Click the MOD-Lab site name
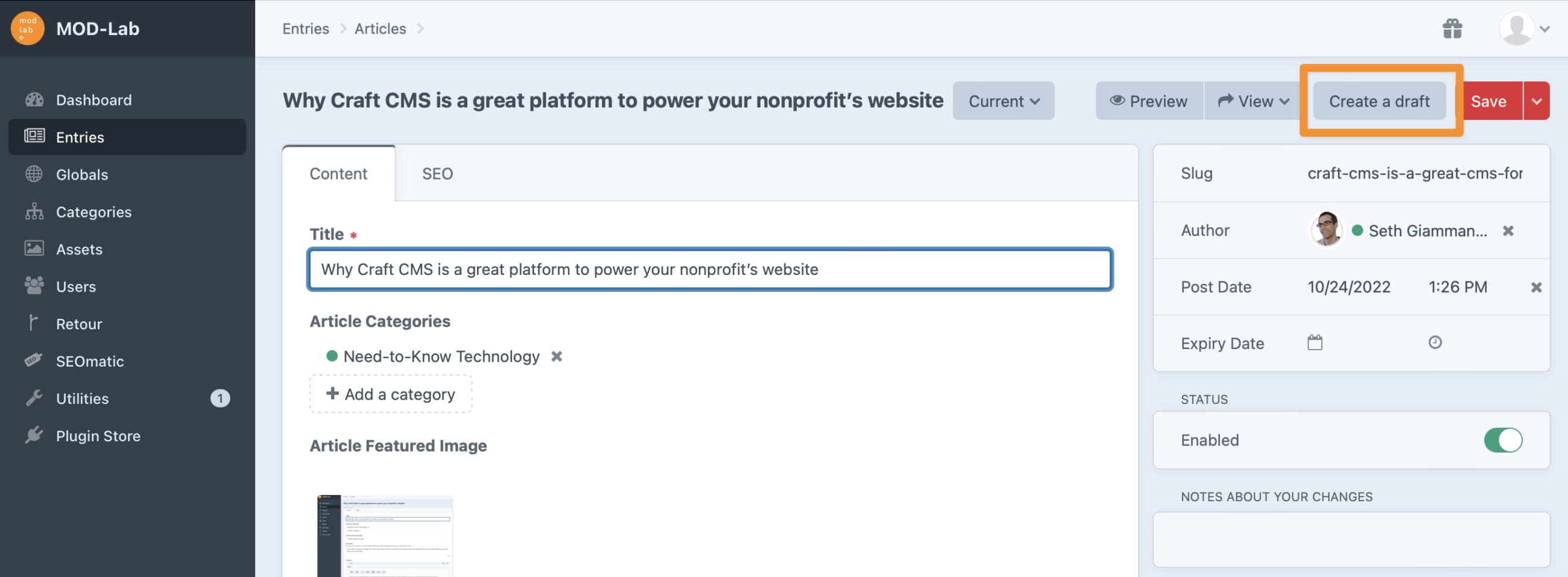Screen dimensions: 1568x577 click(97, 28)
